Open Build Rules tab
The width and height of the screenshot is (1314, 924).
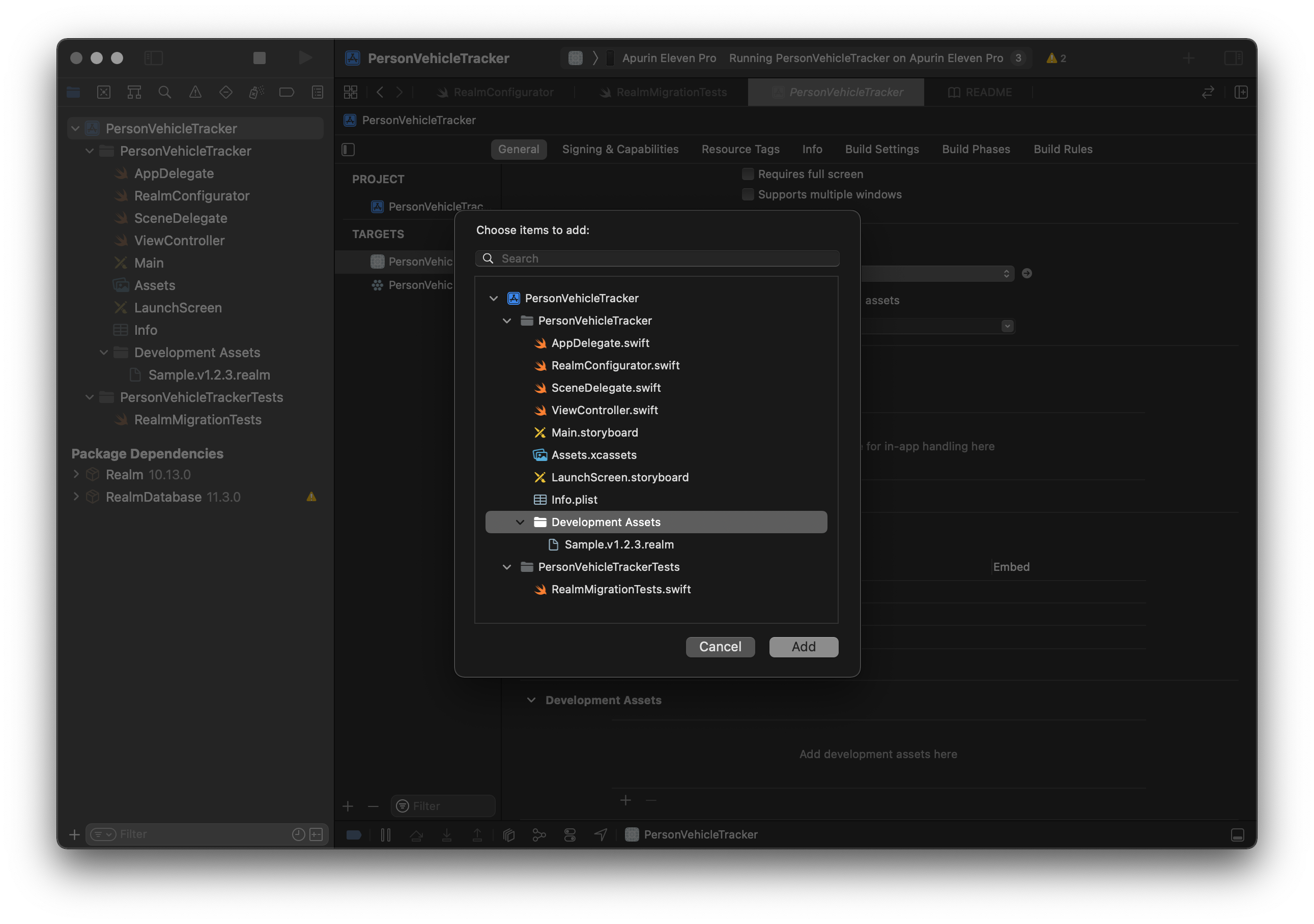(x=1063, y=149)
